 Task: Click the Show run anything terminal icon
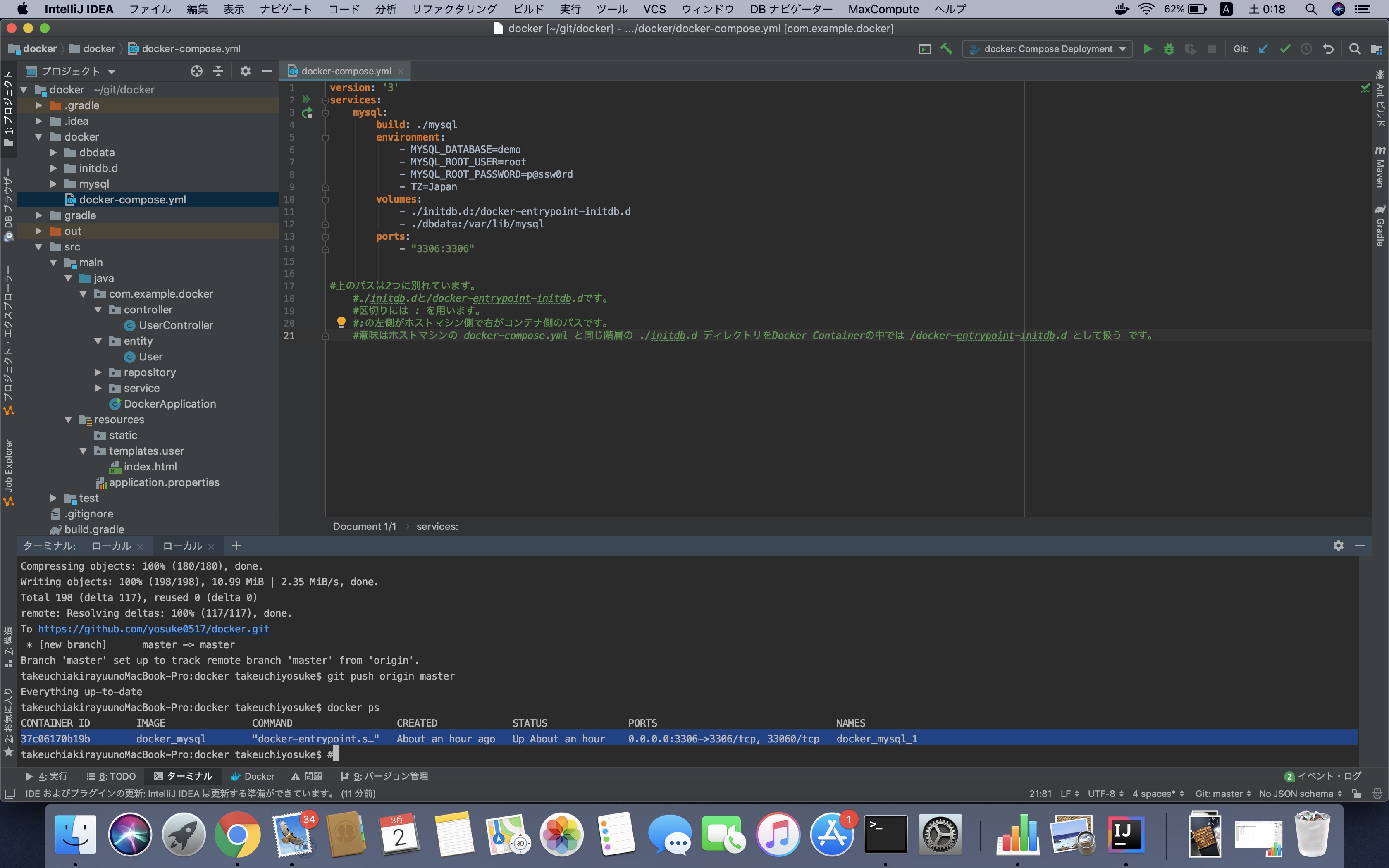(x=925, y=49)
